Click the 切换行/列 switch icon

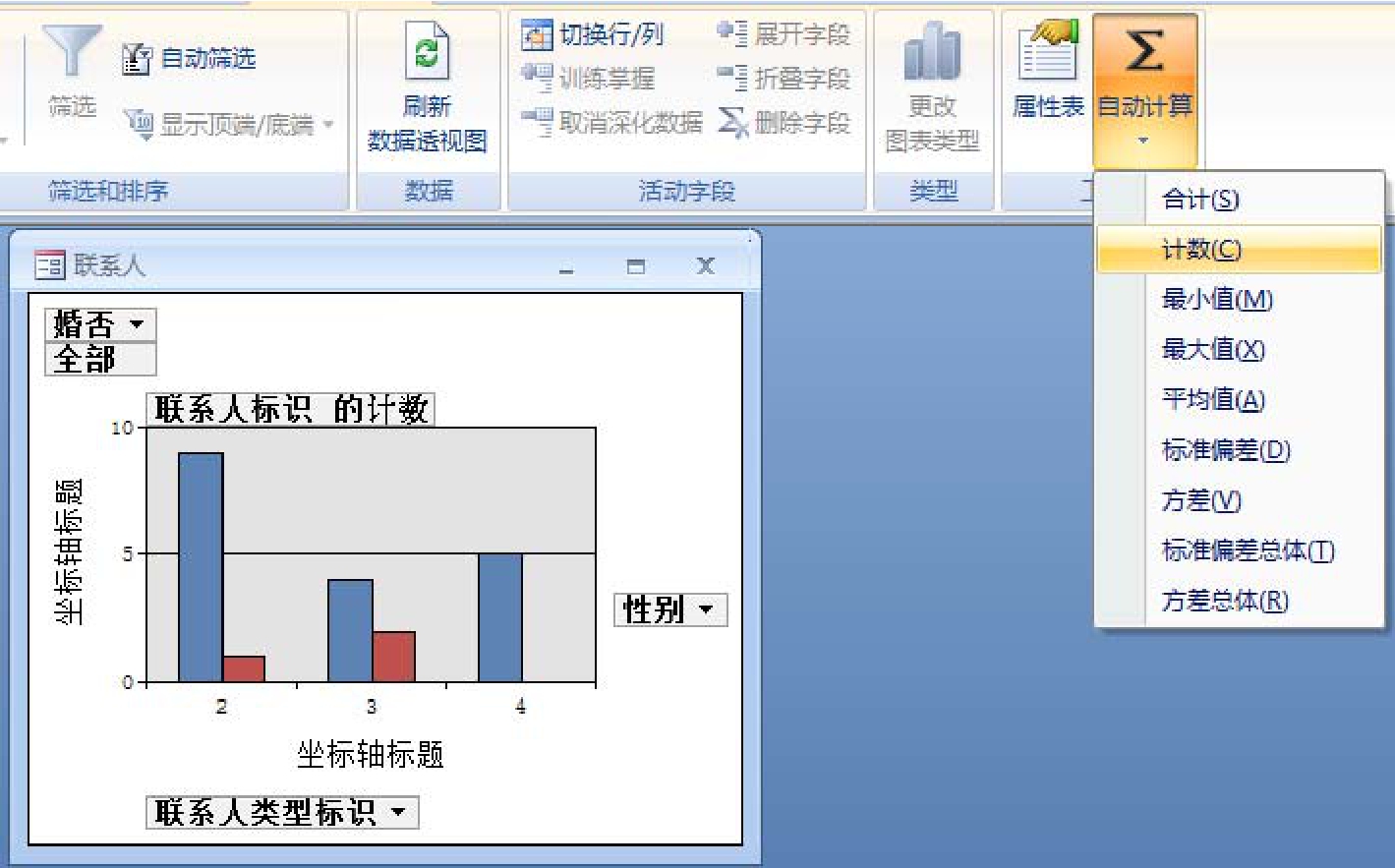537,35
